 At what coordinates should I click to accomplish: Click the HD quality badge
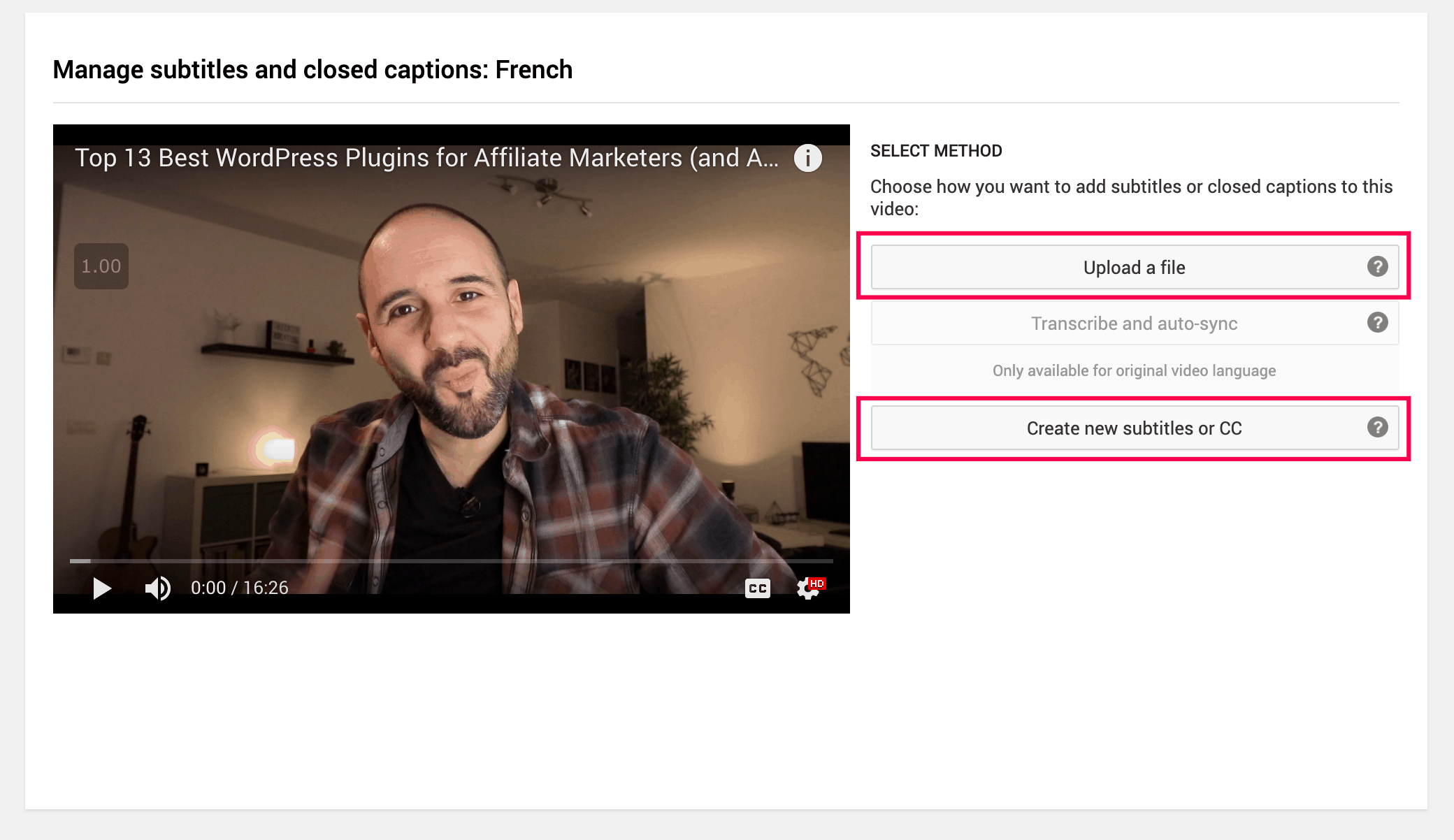pyautogui.click(x=817, y=583)
